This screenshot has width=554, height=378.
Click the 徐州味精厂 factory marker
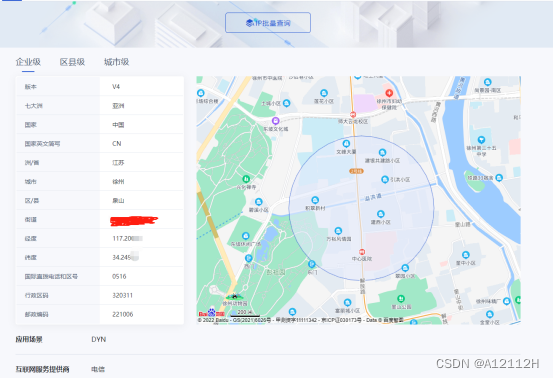point(507,301)
